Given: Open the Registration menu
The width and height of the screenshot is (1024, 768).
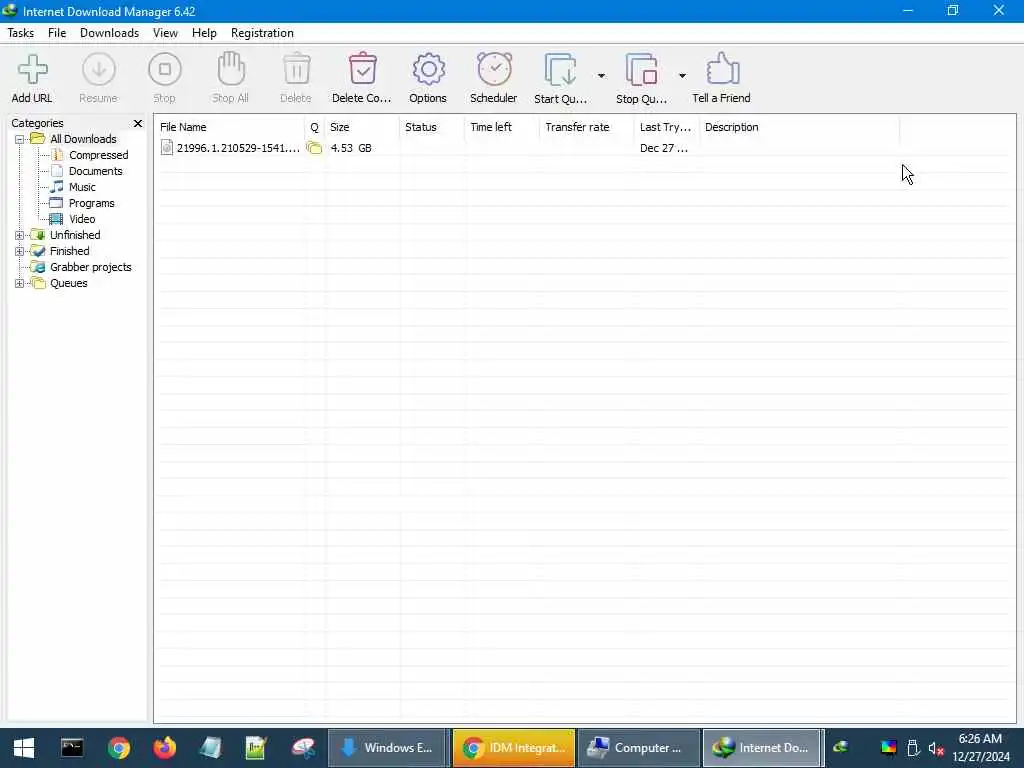Looking at the screenshot, I should 262,33.
